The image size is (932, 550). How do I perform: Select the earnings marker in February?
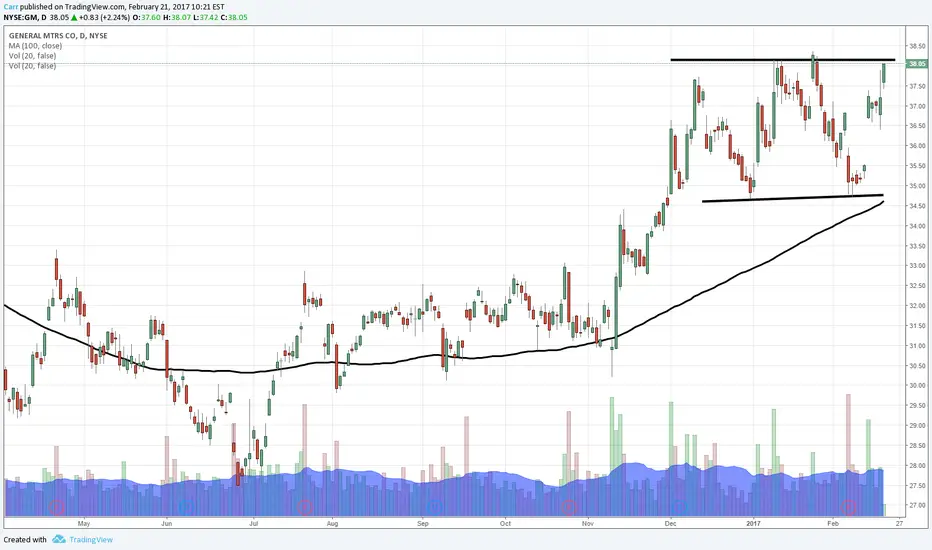[848, 507]
